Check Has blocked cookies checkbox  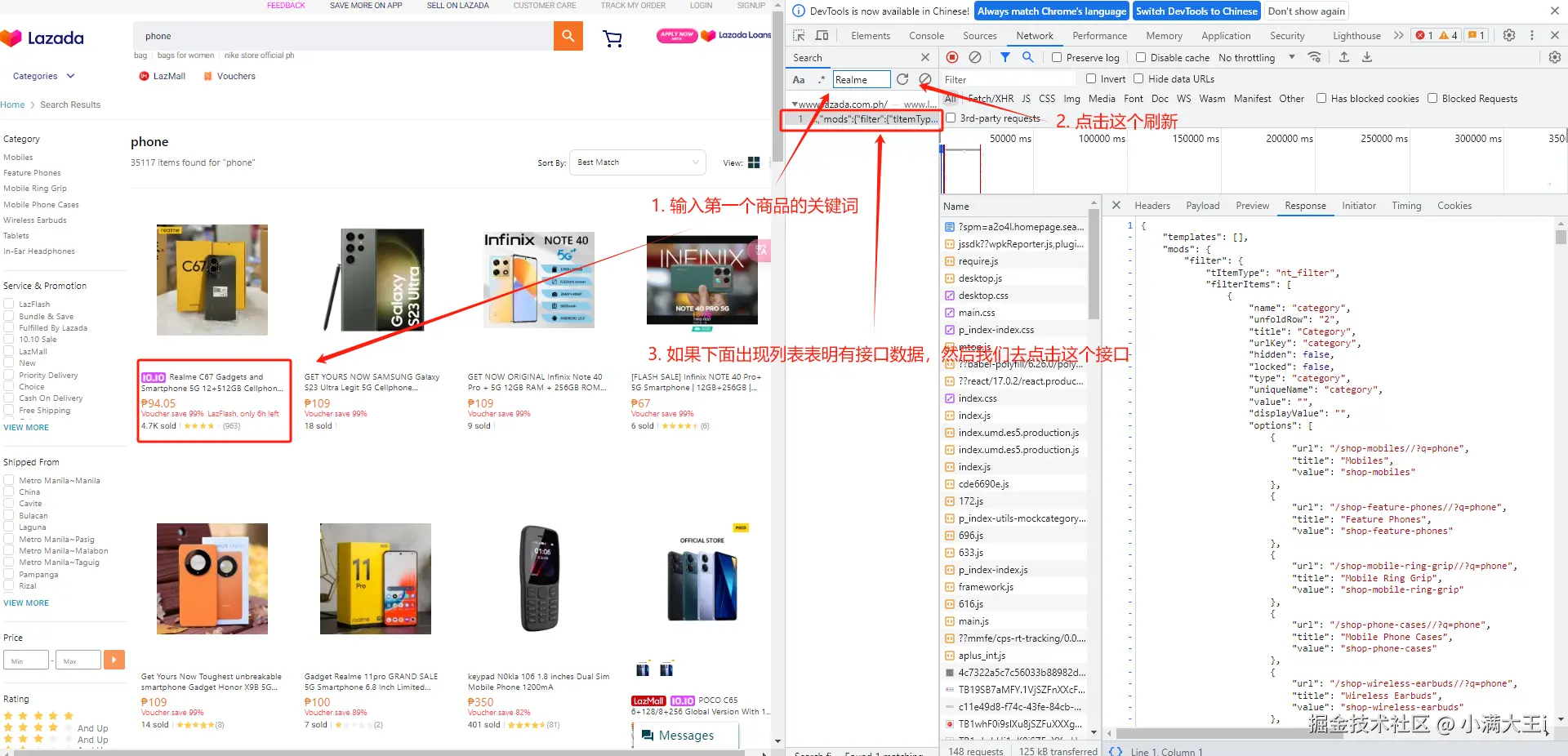click(x=1321, y=98)
